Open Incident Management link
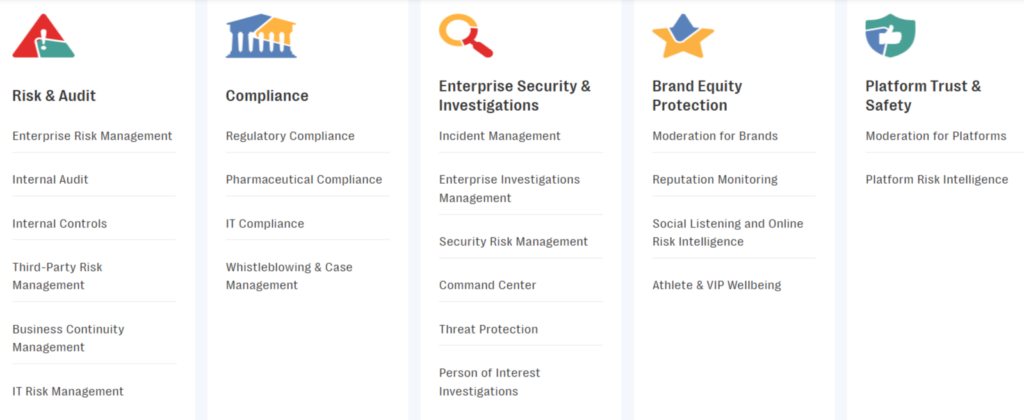Screen dimensions: 1024x420 point(500,136)
